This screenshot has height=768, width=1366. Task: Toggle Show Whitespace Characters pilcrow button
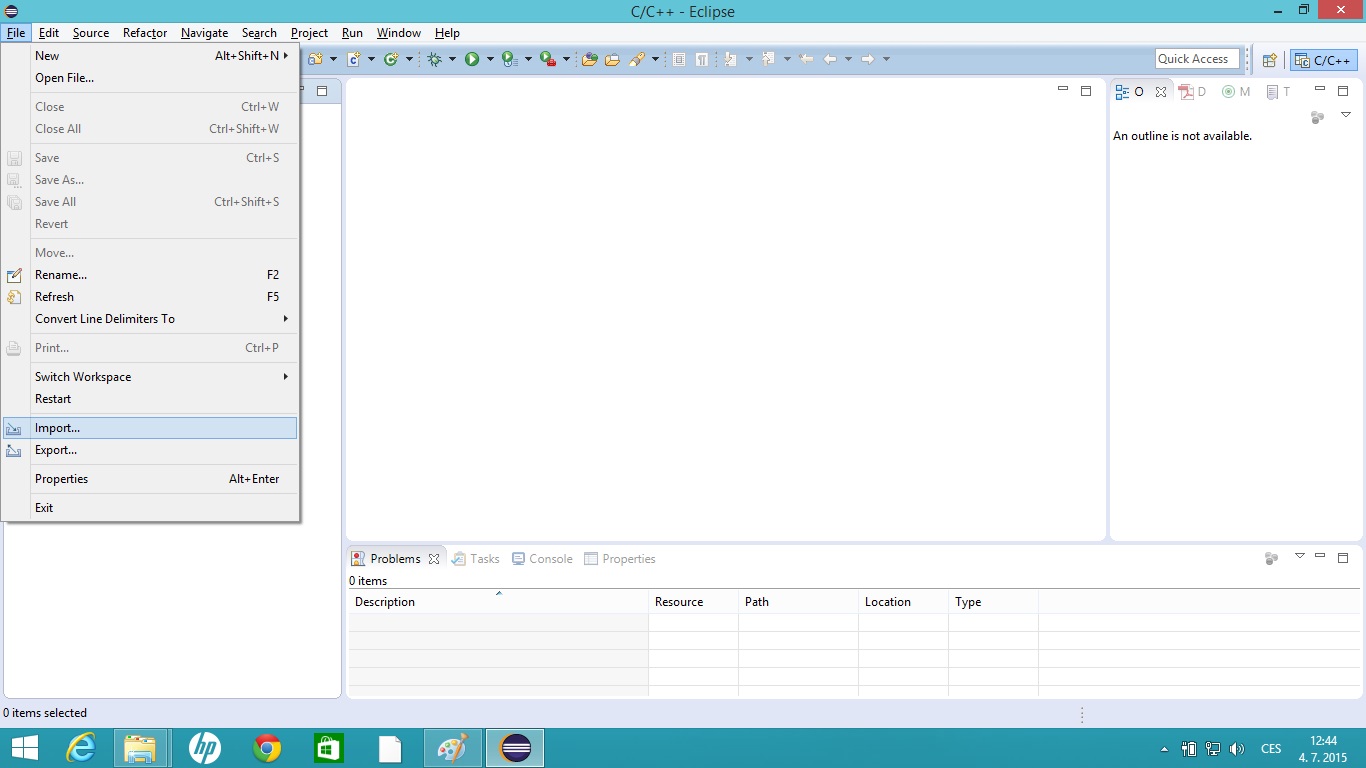(x=702, y=60)
